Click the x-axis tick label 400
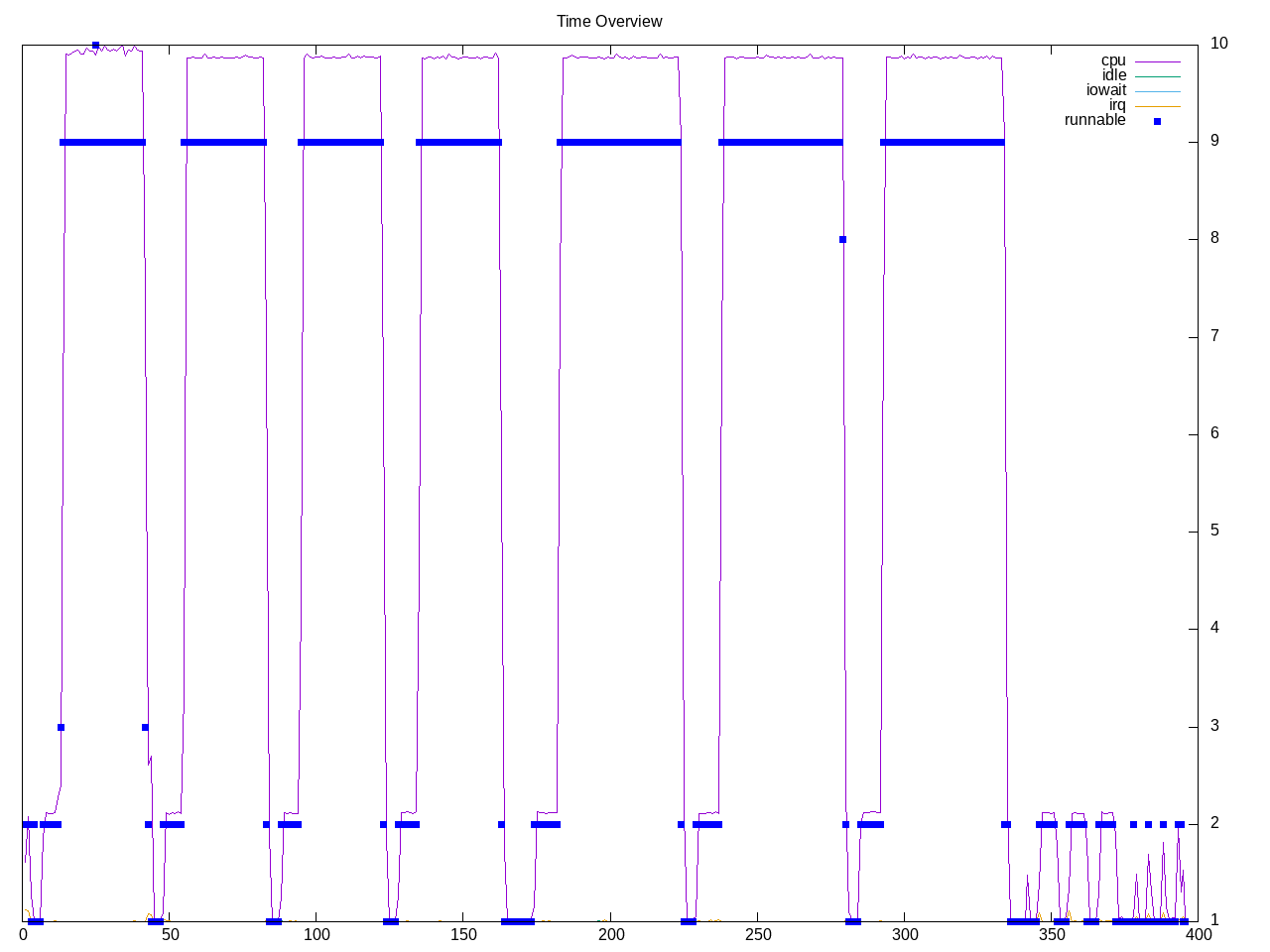Viewport: 1270px width, 952px height. tap(1198, 934)
